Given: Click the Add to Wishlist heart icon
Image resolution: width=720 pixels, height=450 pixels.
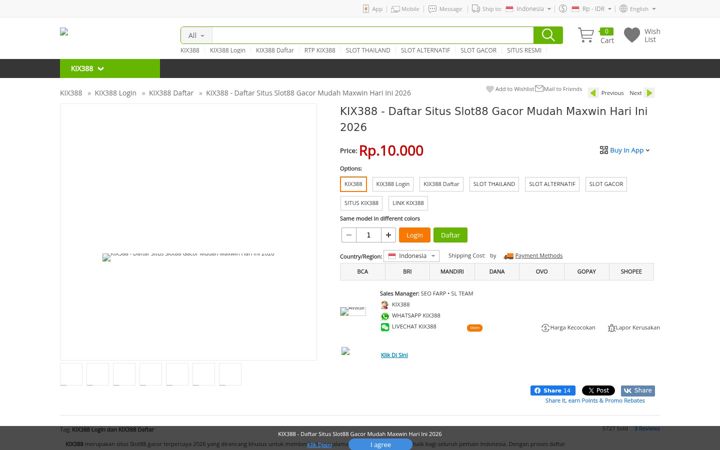Looking at the screenshot, I should tap(489, 89).
